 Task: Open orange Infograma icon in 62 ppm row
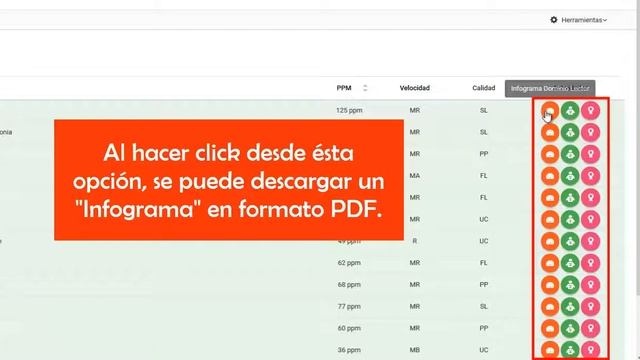550,263
